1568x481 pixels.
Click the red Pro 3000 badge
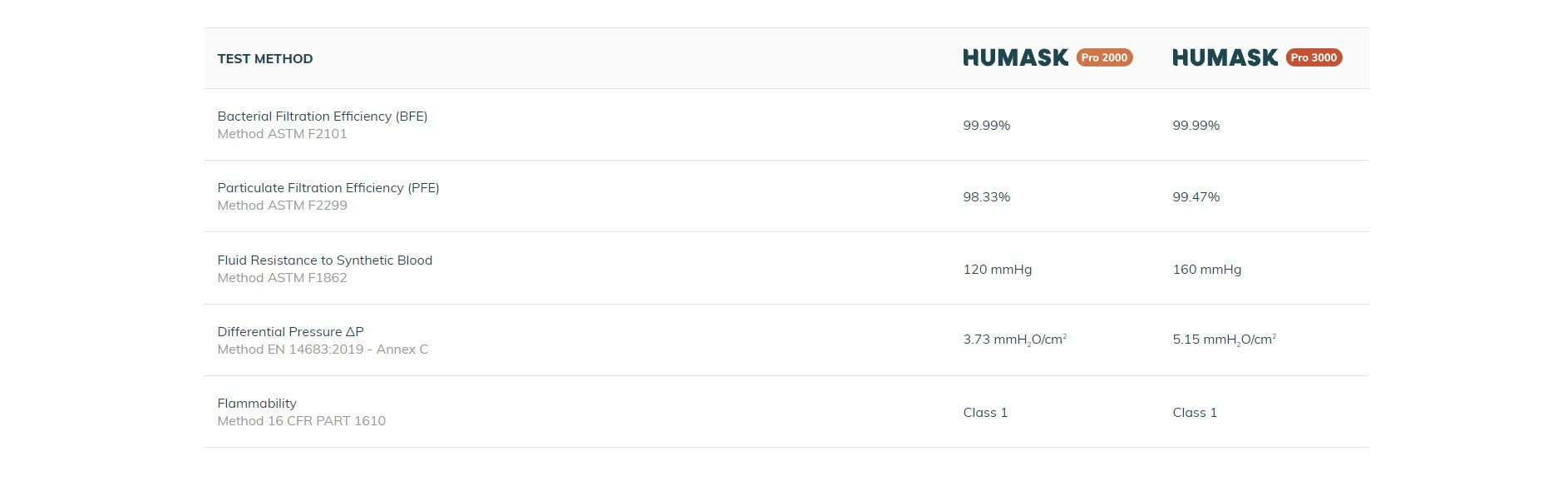(1314, 57)
